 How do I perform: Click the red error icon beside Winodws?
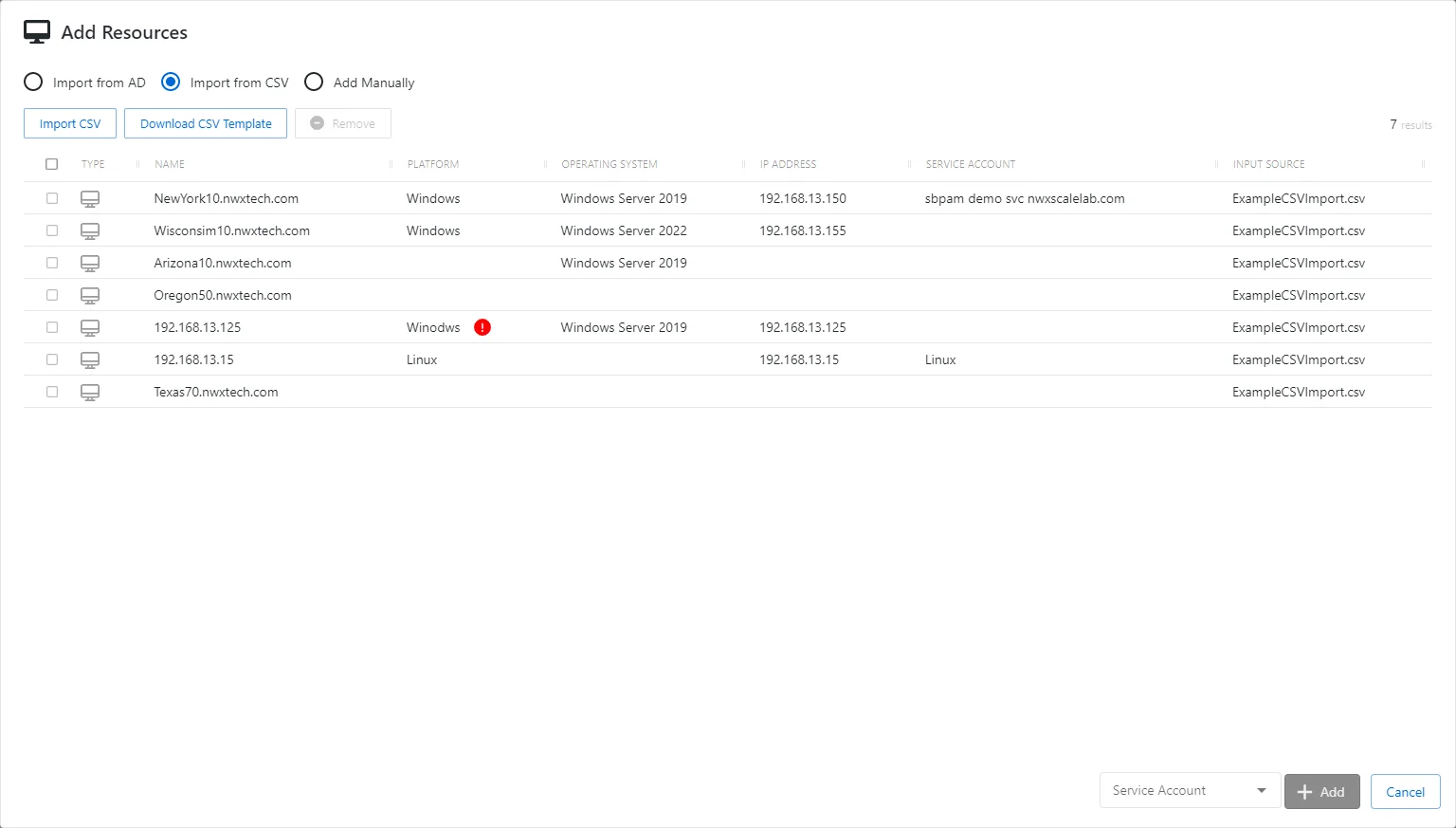pos(482,327)
